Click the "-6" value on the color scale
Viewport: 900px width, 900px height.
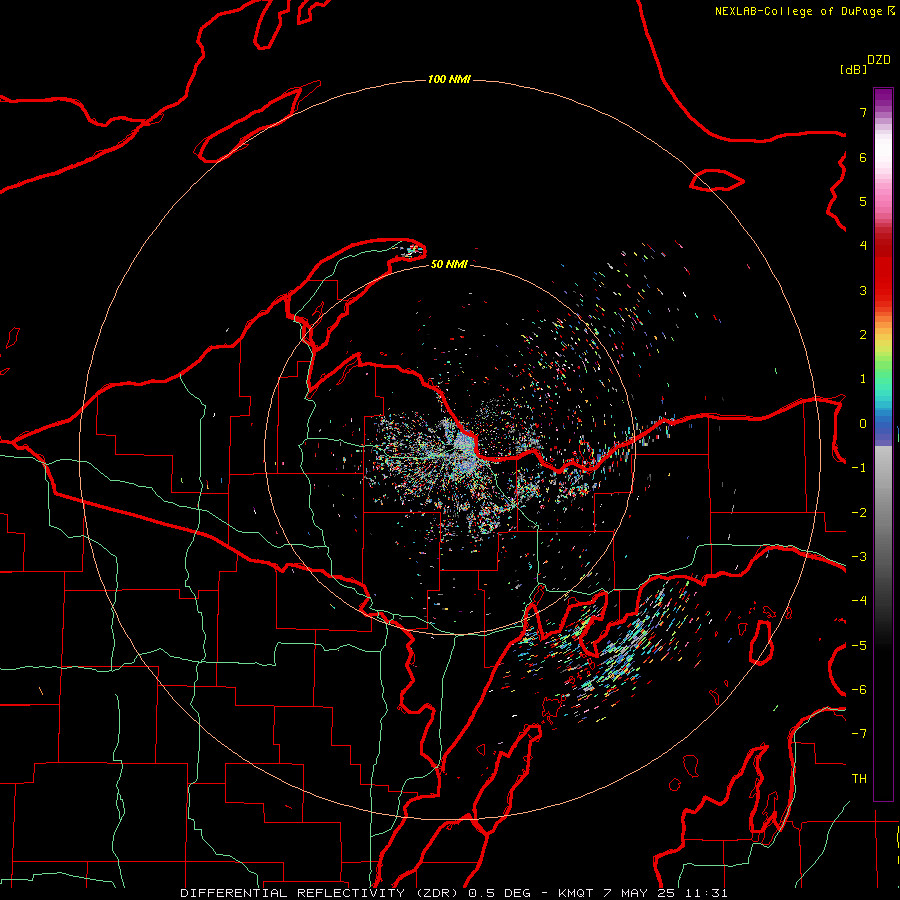pyautogui.click(x=859, y=690)
